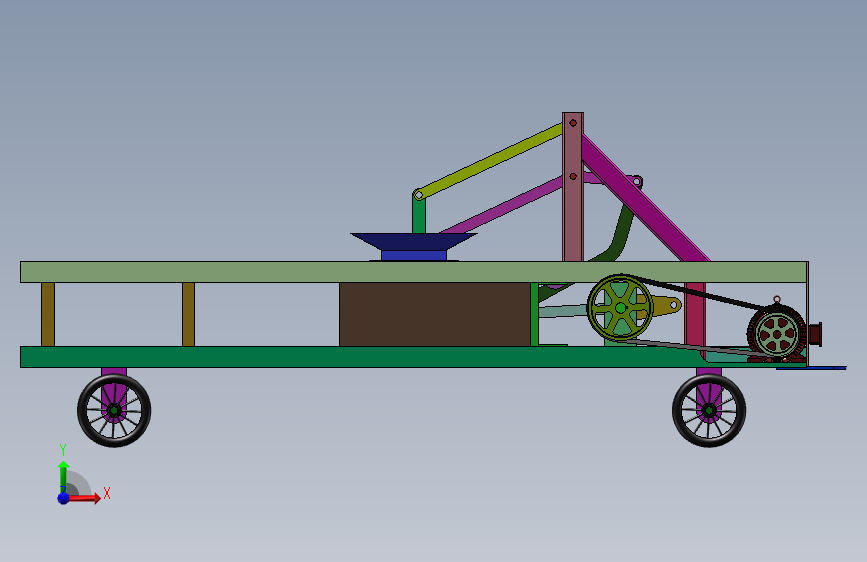
Task: Select the yellow-green inclined link bar
Action: tap(491, 161)
